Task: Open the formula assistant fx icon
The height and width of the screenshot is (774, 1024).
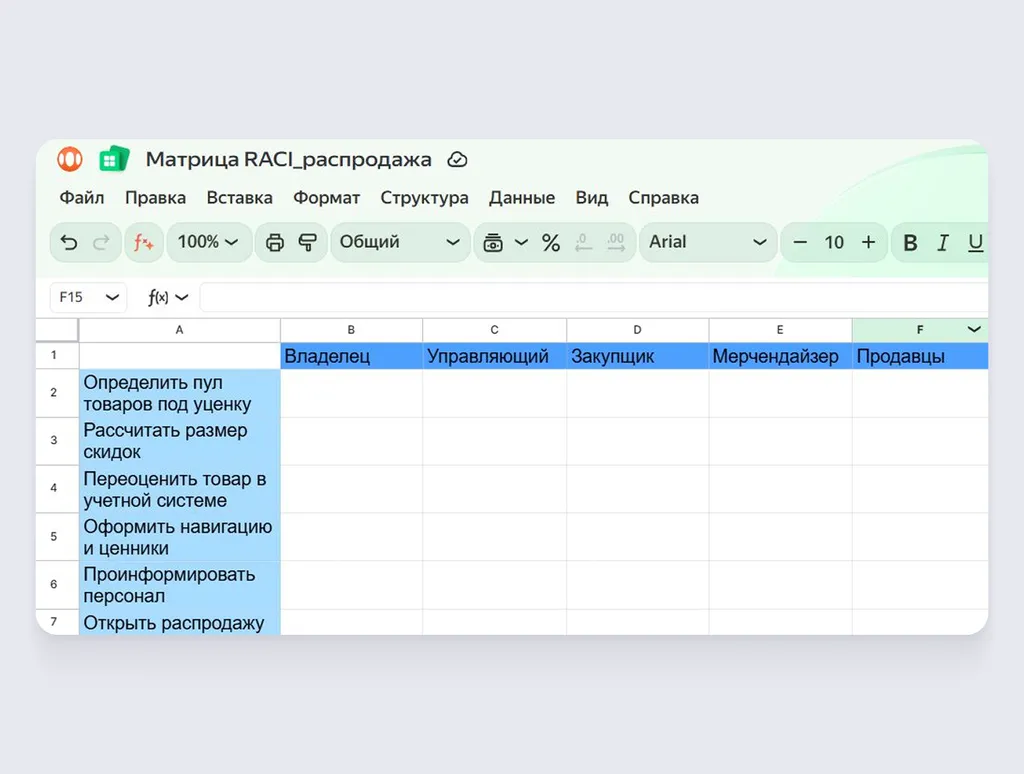Action: click(x=144, y=242)
